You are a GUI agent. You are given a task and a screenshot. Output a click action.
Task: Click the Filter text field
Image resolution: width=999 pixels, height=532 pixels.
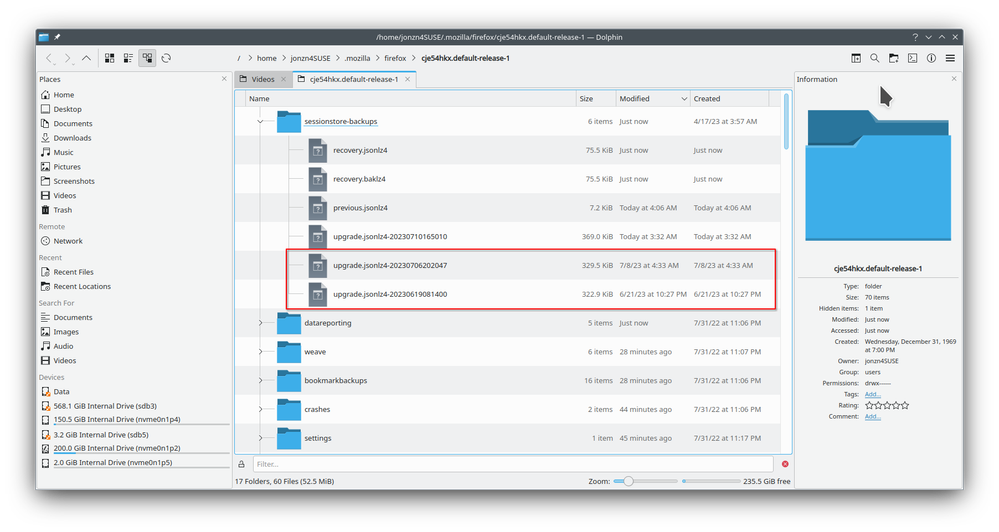pos(513,464)
